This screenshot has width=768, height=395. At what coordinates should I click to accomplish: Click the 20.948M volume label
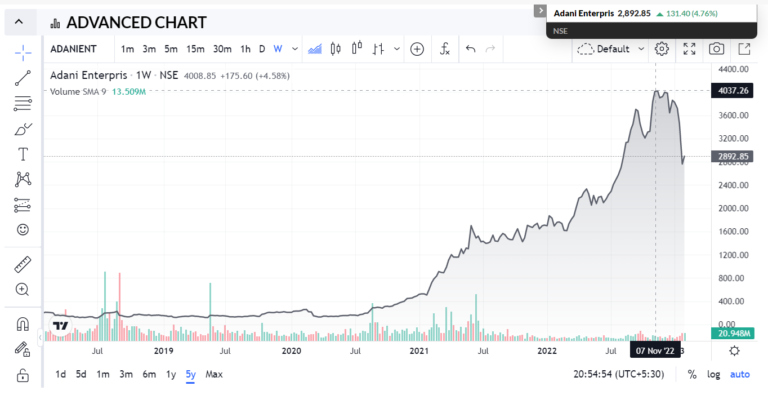coord(732,334)
